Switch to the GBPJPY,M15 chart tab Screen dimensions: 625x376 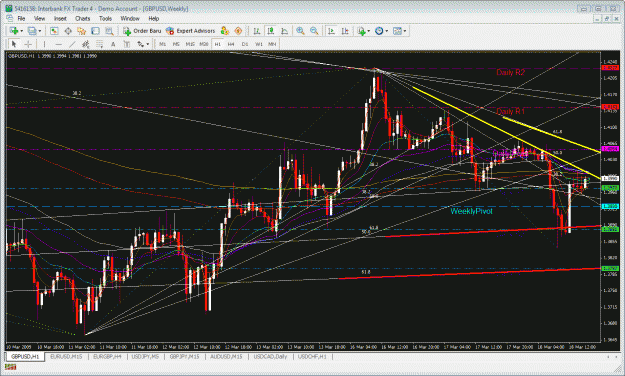pyautogui.click(x=185, y=356)
